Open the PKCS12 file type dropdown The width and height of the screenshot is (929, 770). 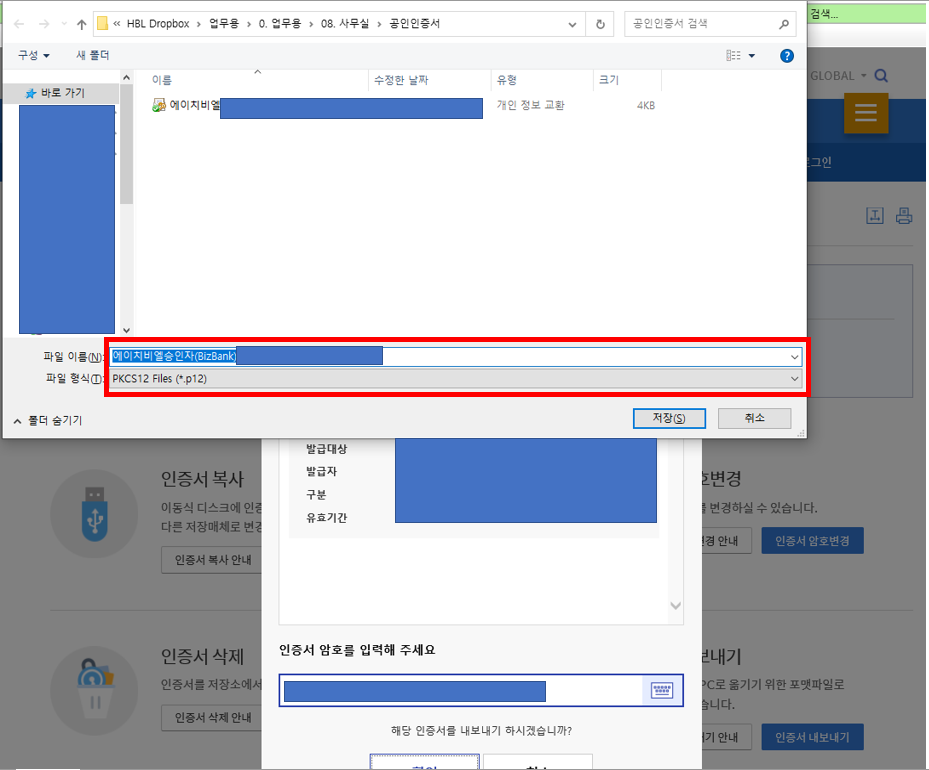click(793, 378)
